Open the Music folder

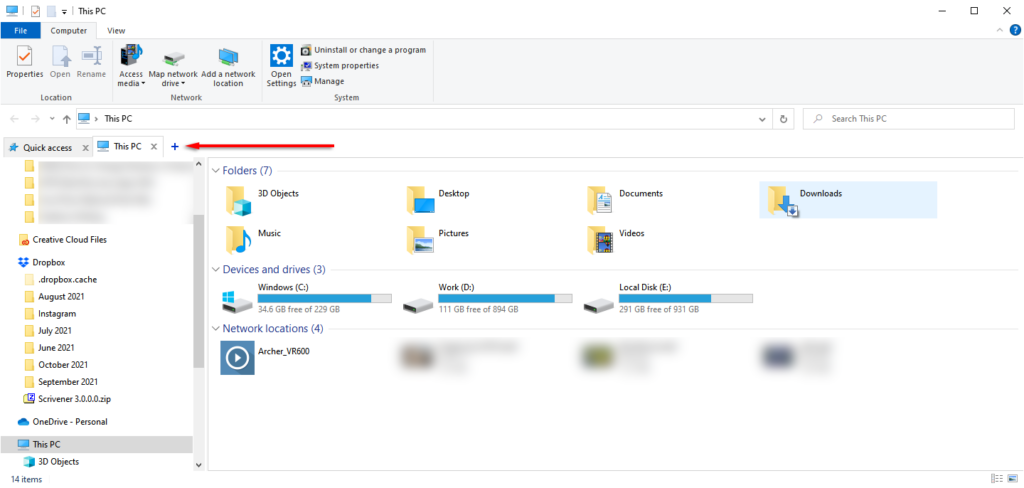click(x=253, y=240)
